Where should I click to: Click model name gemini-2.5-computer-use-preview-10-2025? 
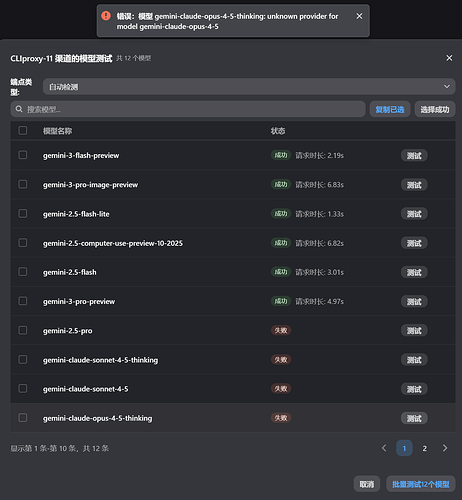pos(113,243)
